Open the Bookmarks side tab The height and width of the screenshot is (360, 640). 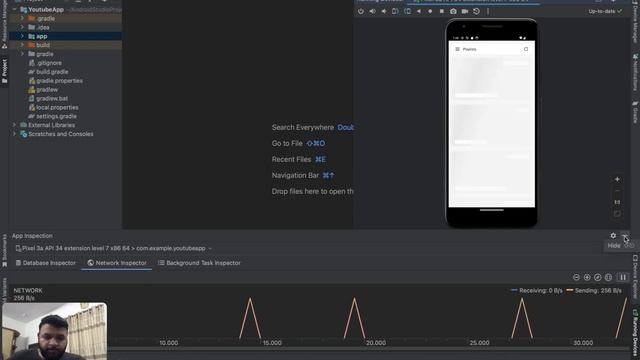(x=4, y=251)
